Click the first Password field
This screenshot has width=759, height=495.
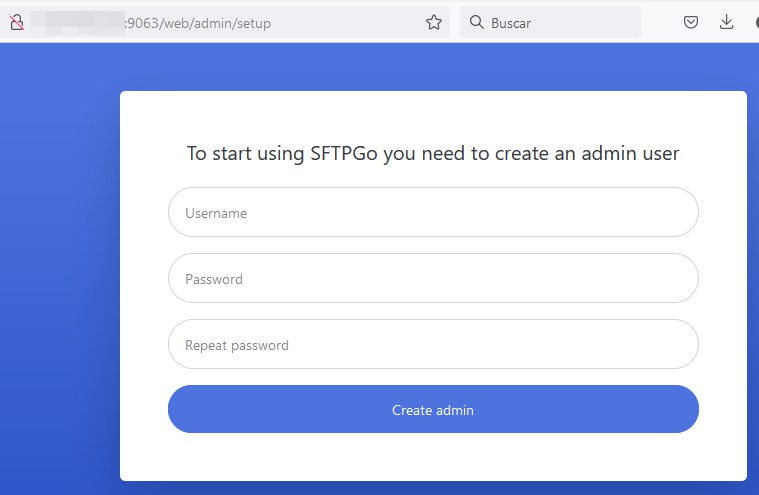coord(433,278)
